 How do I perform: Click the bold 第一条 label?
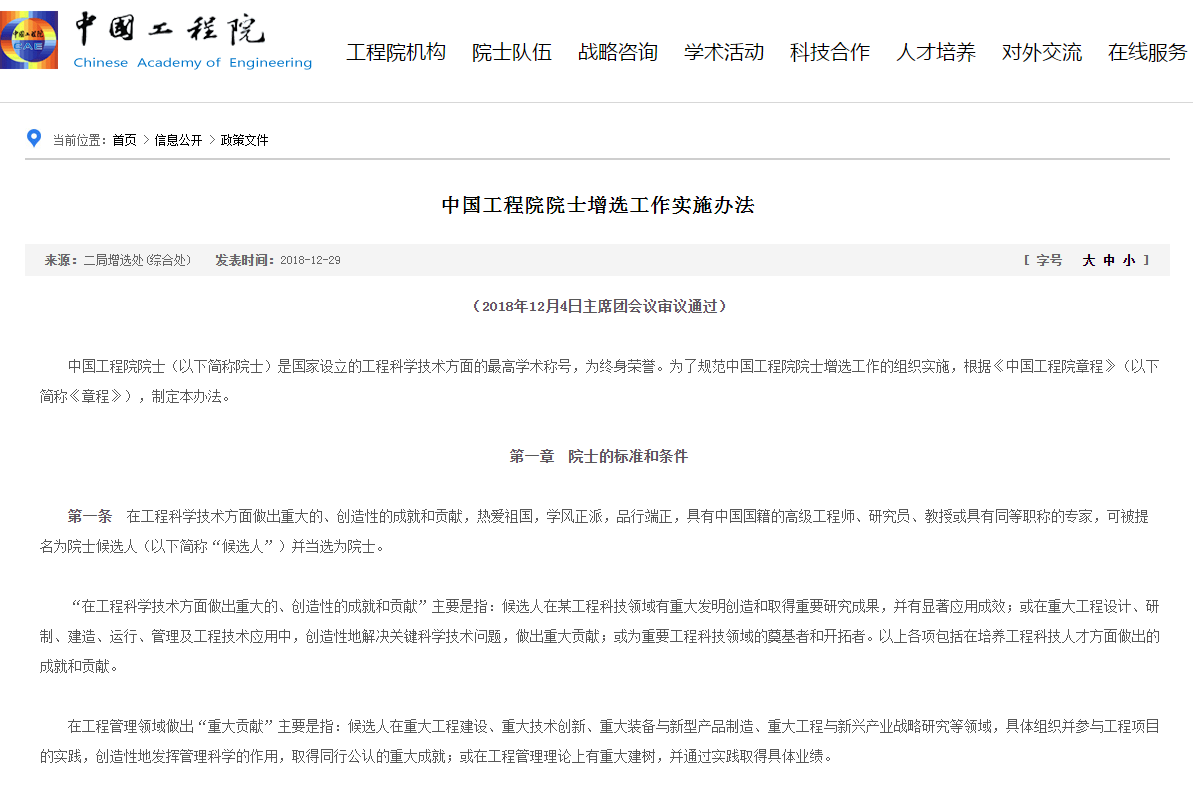coord(90,517)
